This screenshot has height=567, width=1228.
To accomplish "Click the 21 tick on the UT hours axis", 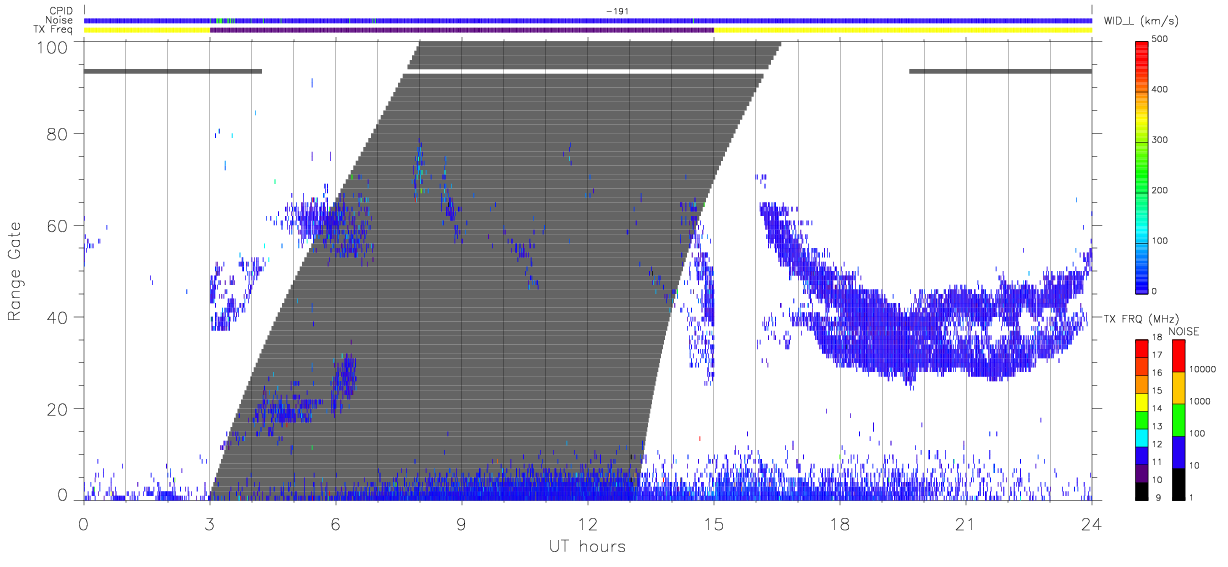I will 966,522.
